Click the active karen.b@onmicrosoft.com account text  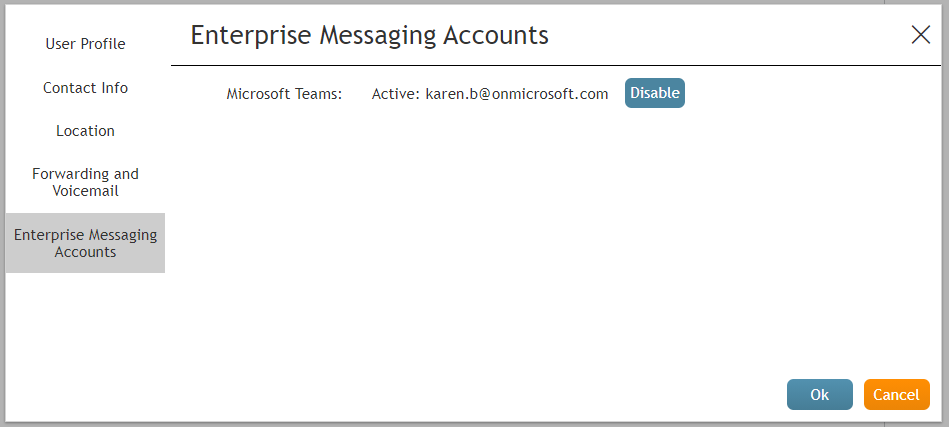516,94
